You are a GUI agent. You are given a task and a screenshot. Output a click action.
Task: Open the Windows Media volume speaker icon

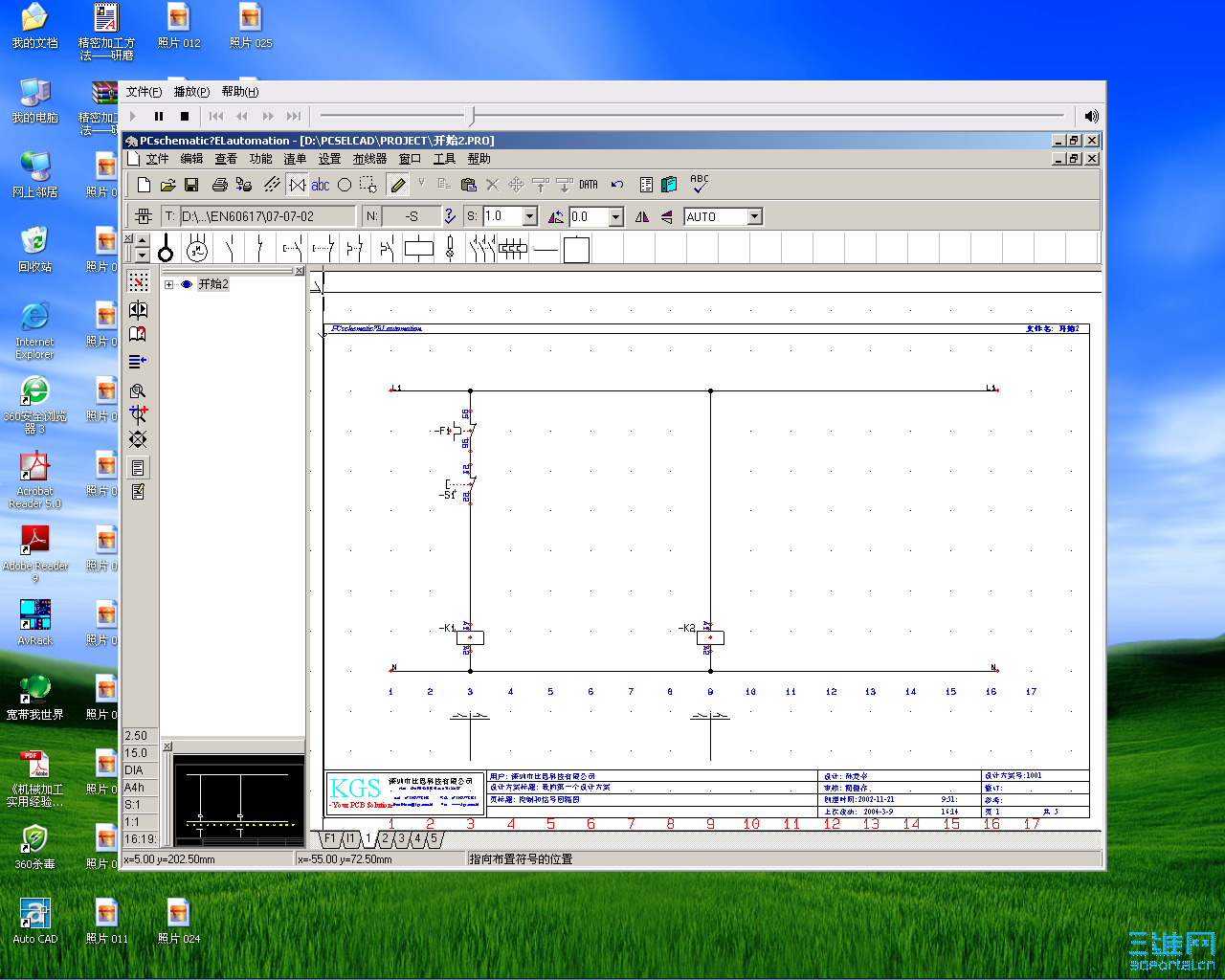click(1091, 116)
